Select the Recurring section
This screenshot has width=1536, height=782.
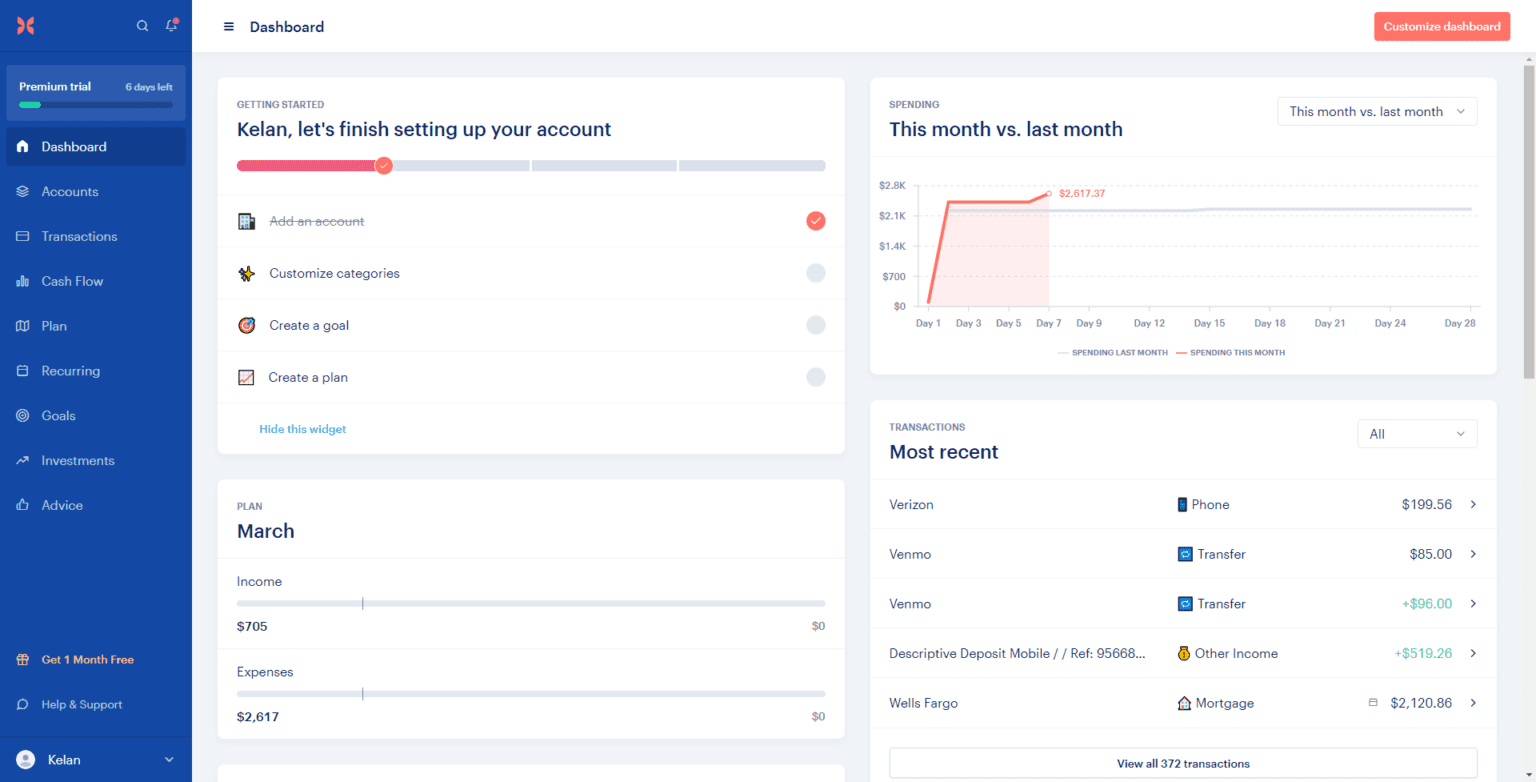pyautogui.click(x=70, y=370)
